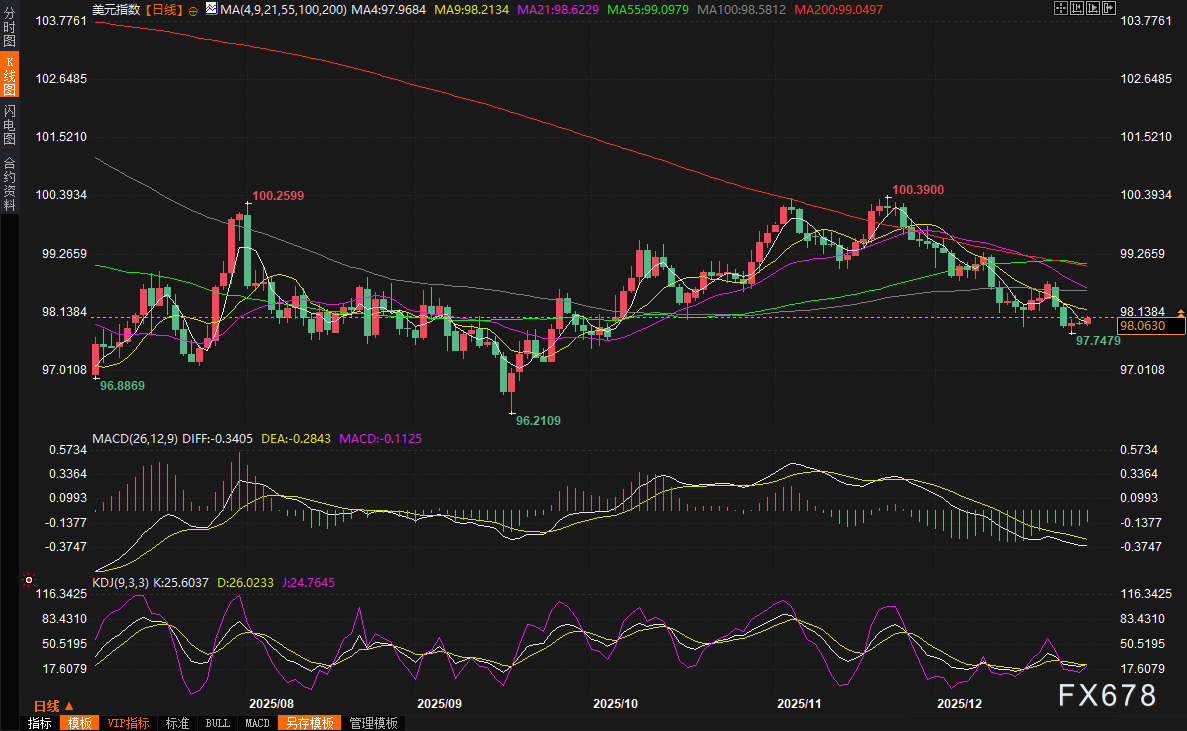Viewport: 1187px width, 731px height.
Task: Toggle the crosshair cursor icon
Action: 1060,8
